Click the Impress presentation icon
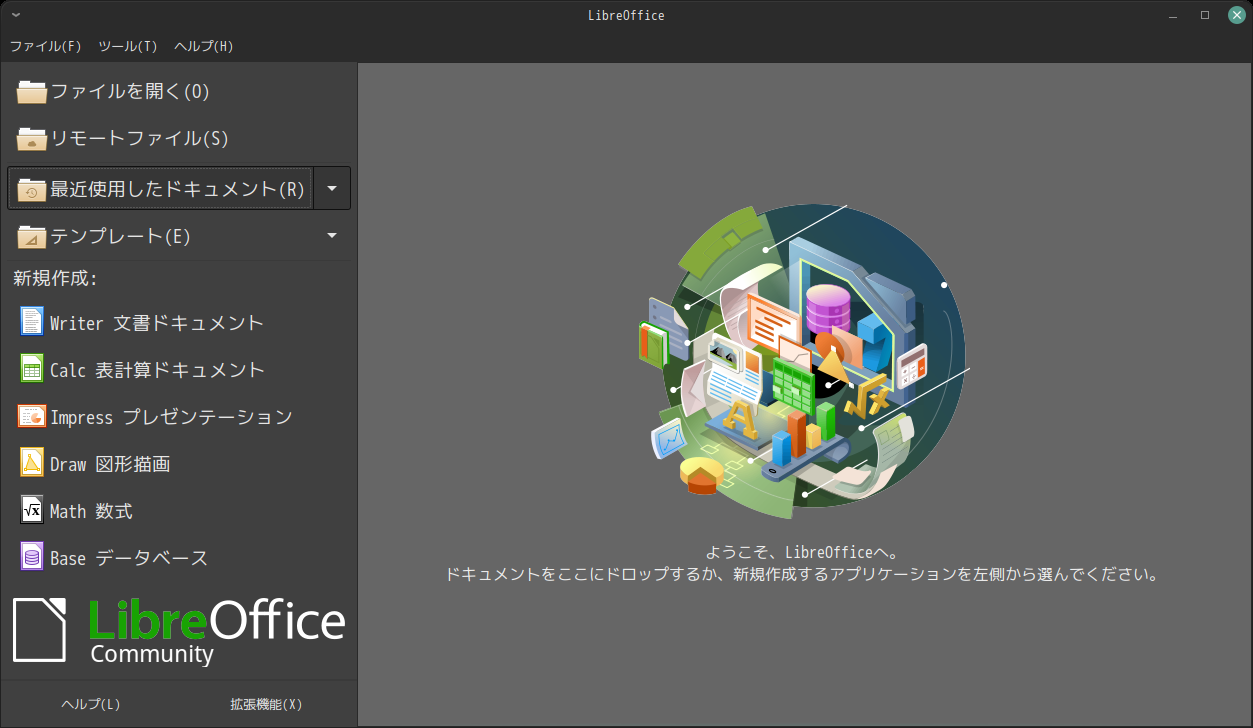Viewport: 1253px width, 728px height. pyautogui.click(x=32, y=416)
